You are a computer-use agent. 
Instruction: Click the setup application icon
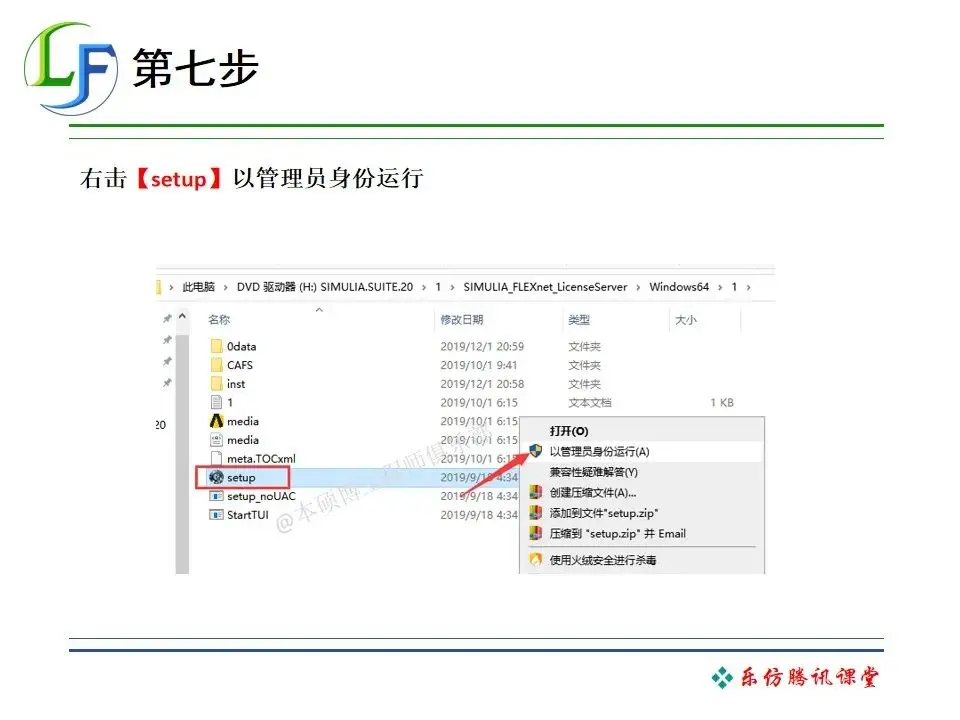point(216,477)
